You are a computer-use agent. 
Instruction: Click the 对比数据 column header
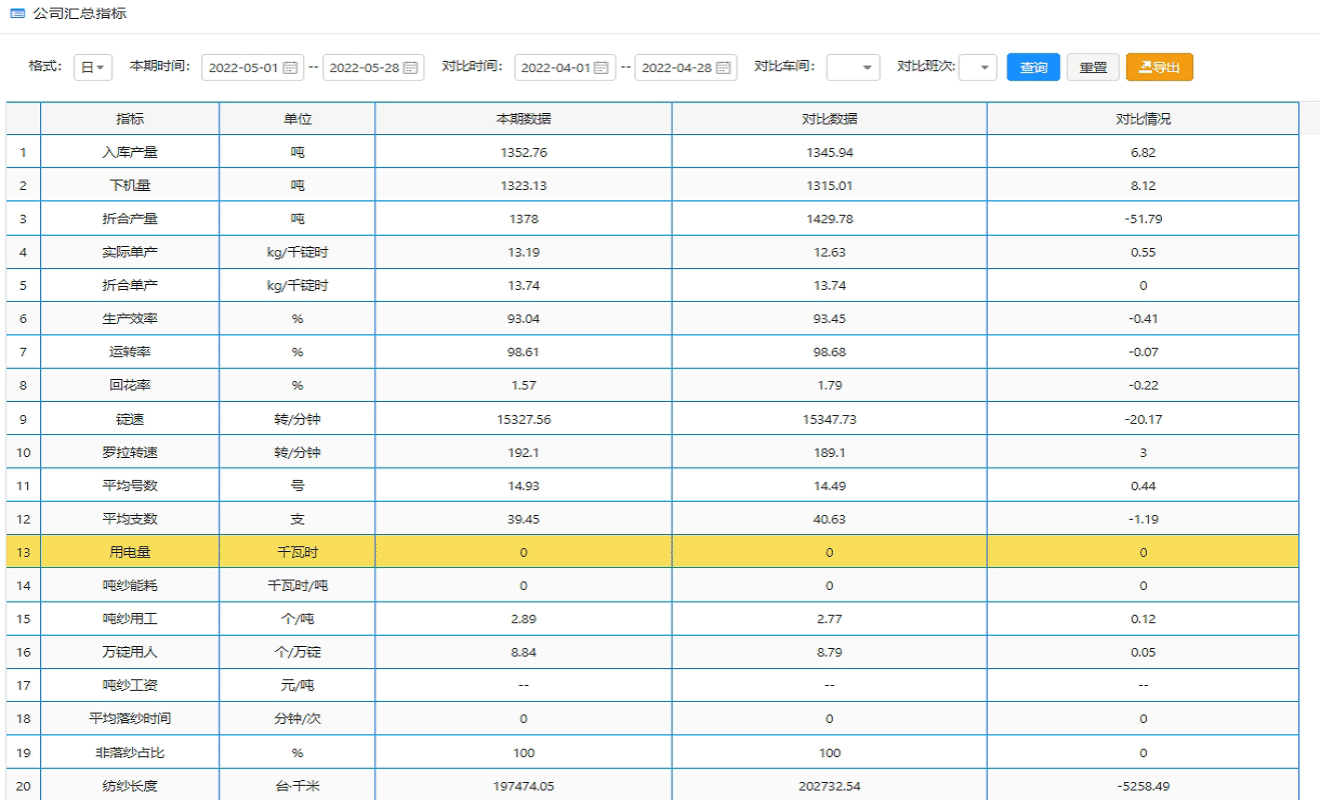(829, 119)
